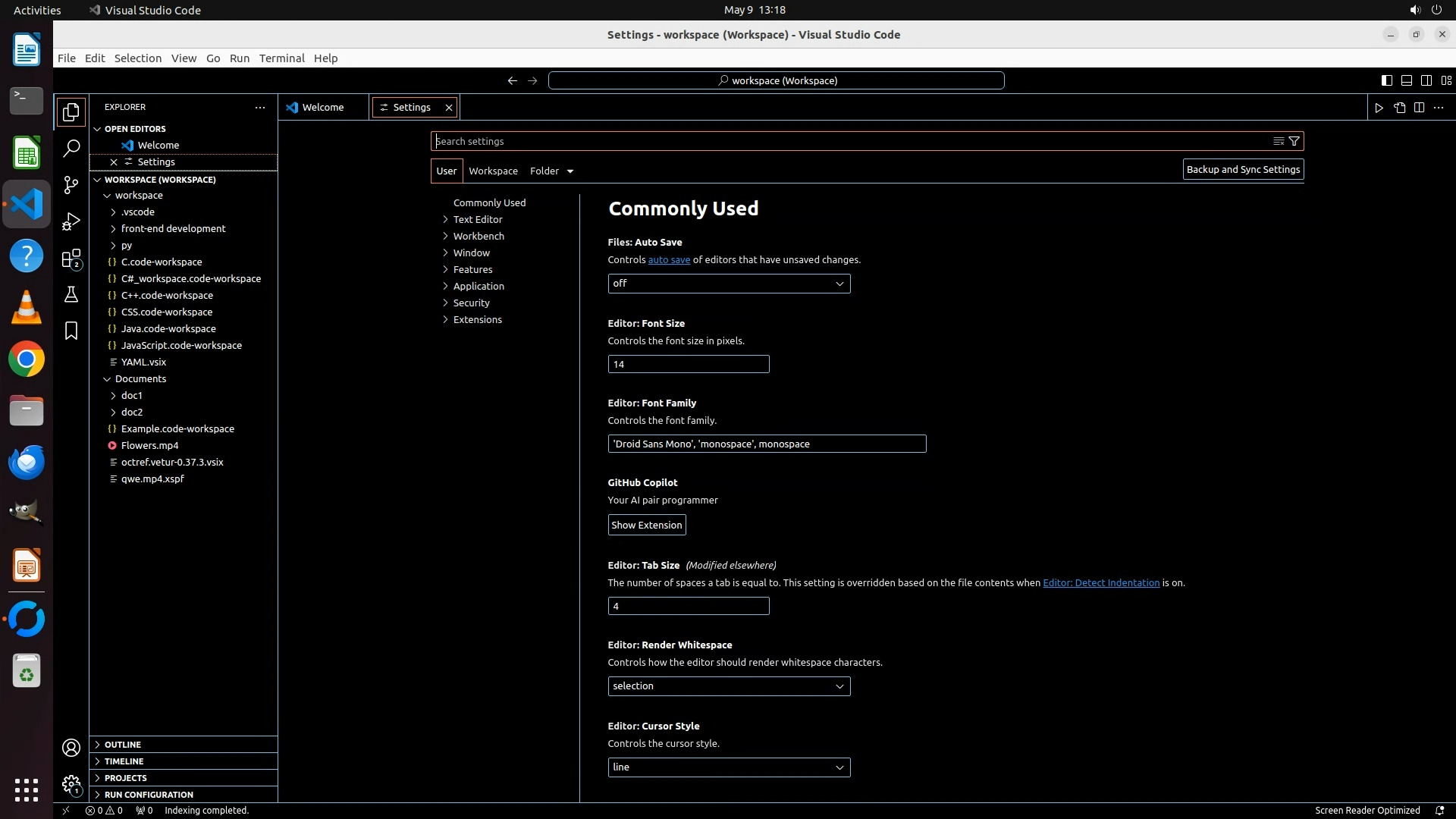Click the filter settings funnel icon
The height and width of the screenshot is (819, 1456).
pyautogui.click(x=1294, y=141)
